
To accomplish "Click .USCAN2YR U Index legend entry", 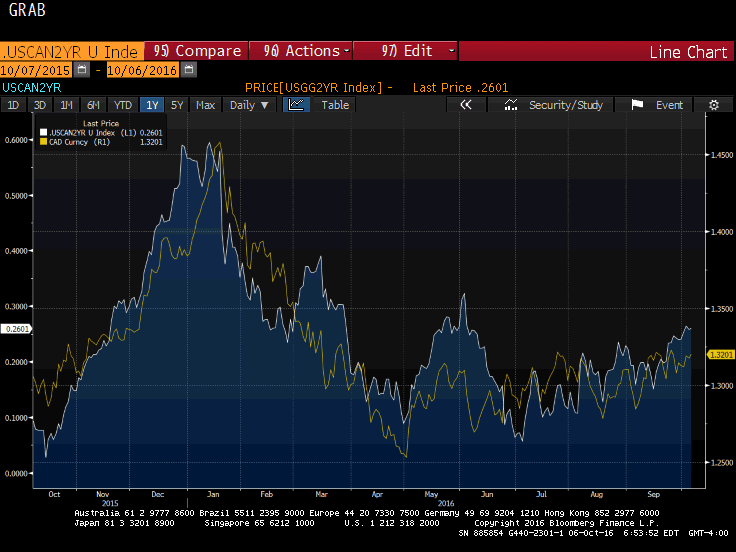I will click(101, 133).
